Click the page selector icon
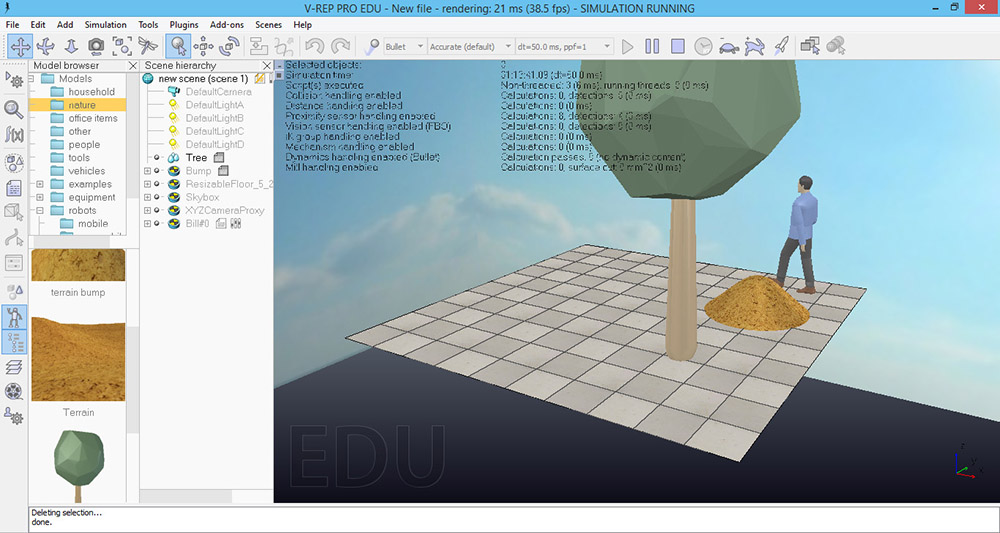This screenshot has height=533, width=1000. click(x=810, y=46)
